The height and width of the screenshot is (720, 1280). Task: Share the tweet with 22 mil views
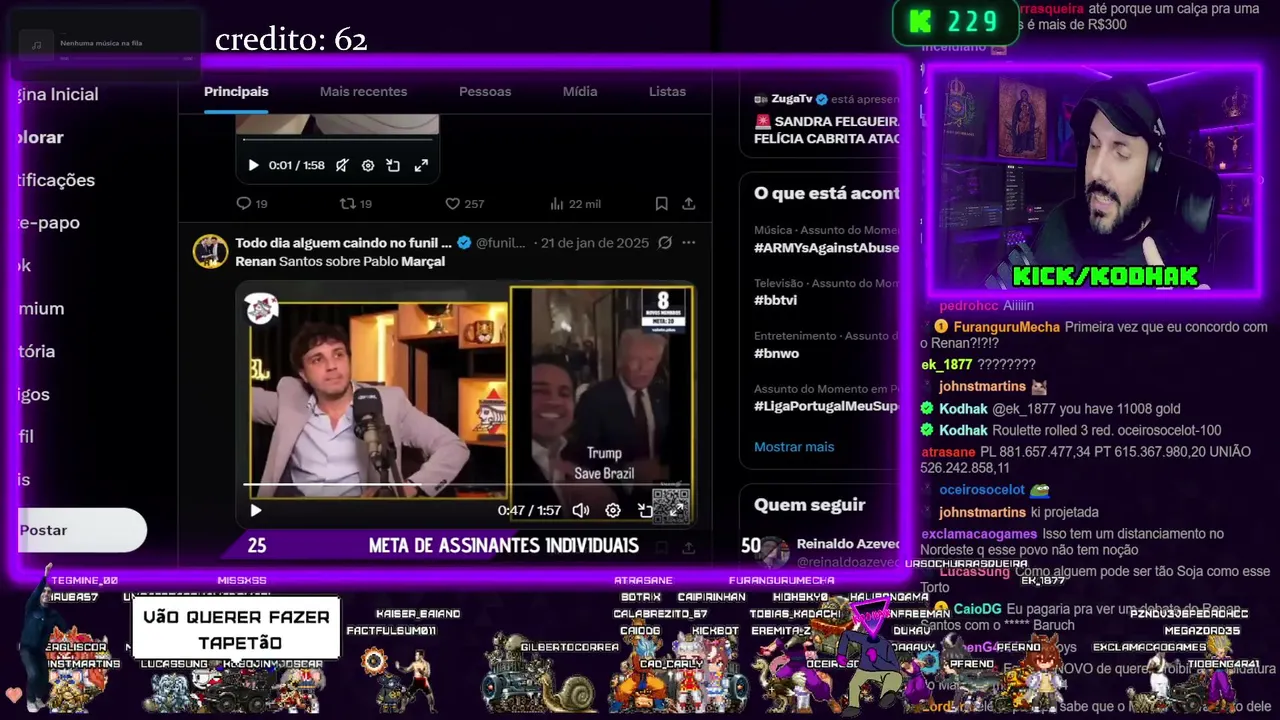689,204
